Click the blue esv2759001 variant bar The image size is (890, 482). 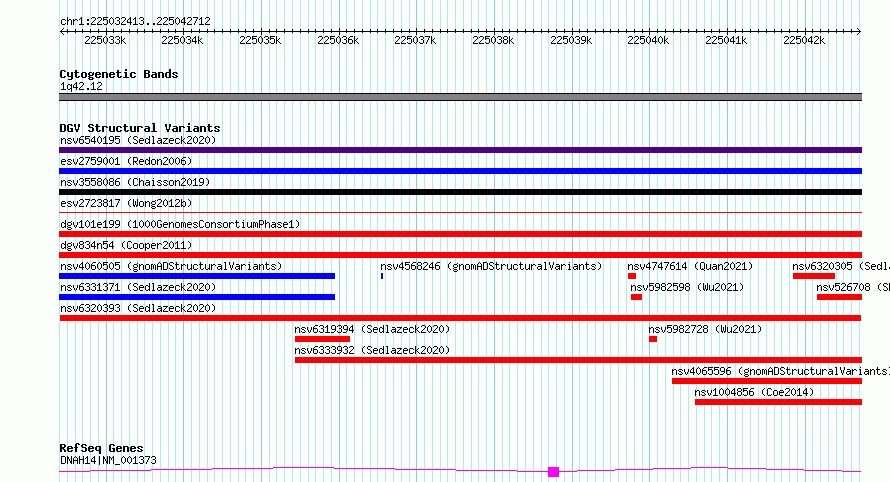pyautogui.click(x=460, y=171)
